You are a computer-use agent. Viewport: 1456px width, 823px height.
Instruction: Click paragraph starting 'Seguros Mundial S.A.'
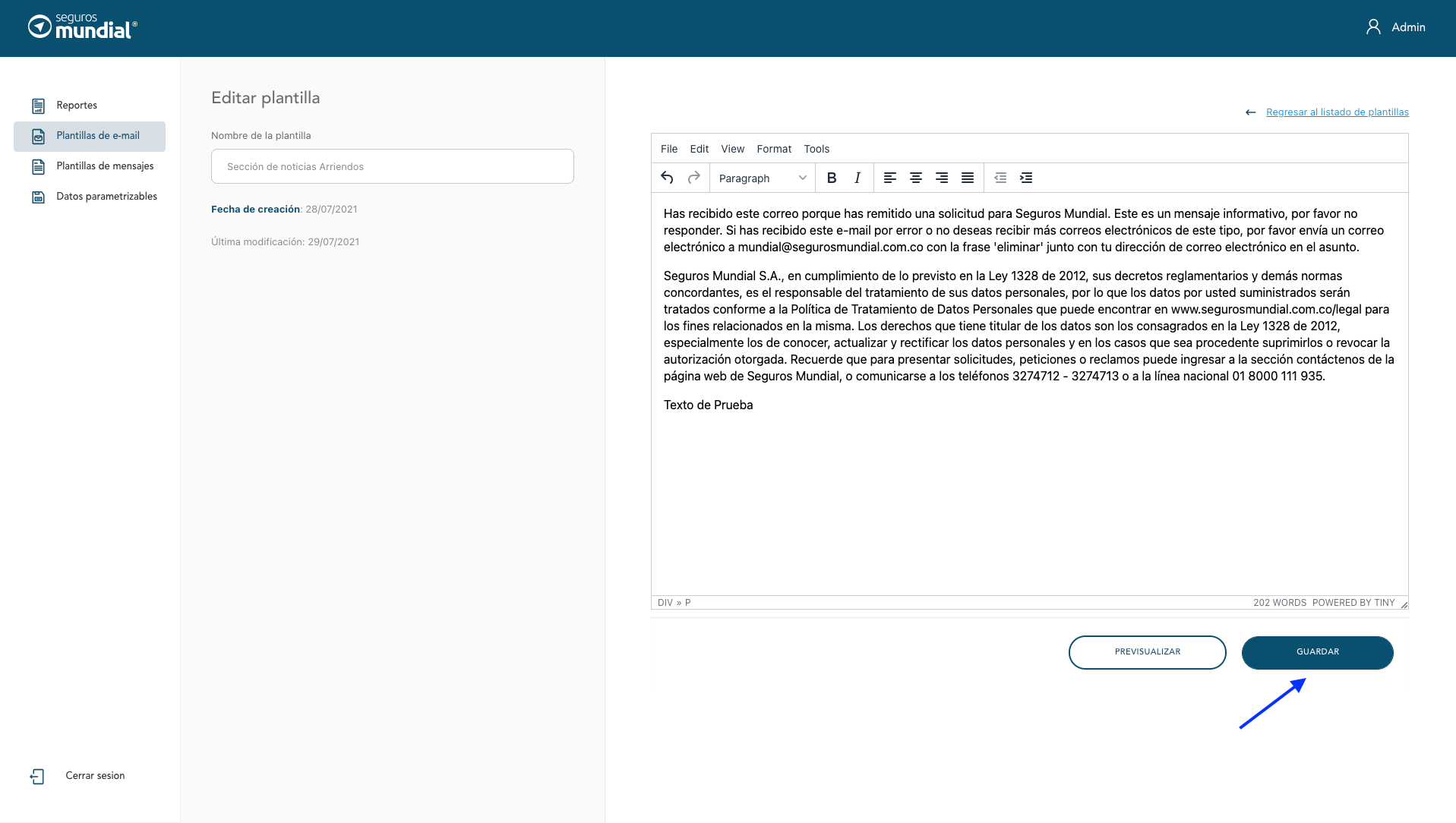pyautogui.click(x=1029, y=326)
